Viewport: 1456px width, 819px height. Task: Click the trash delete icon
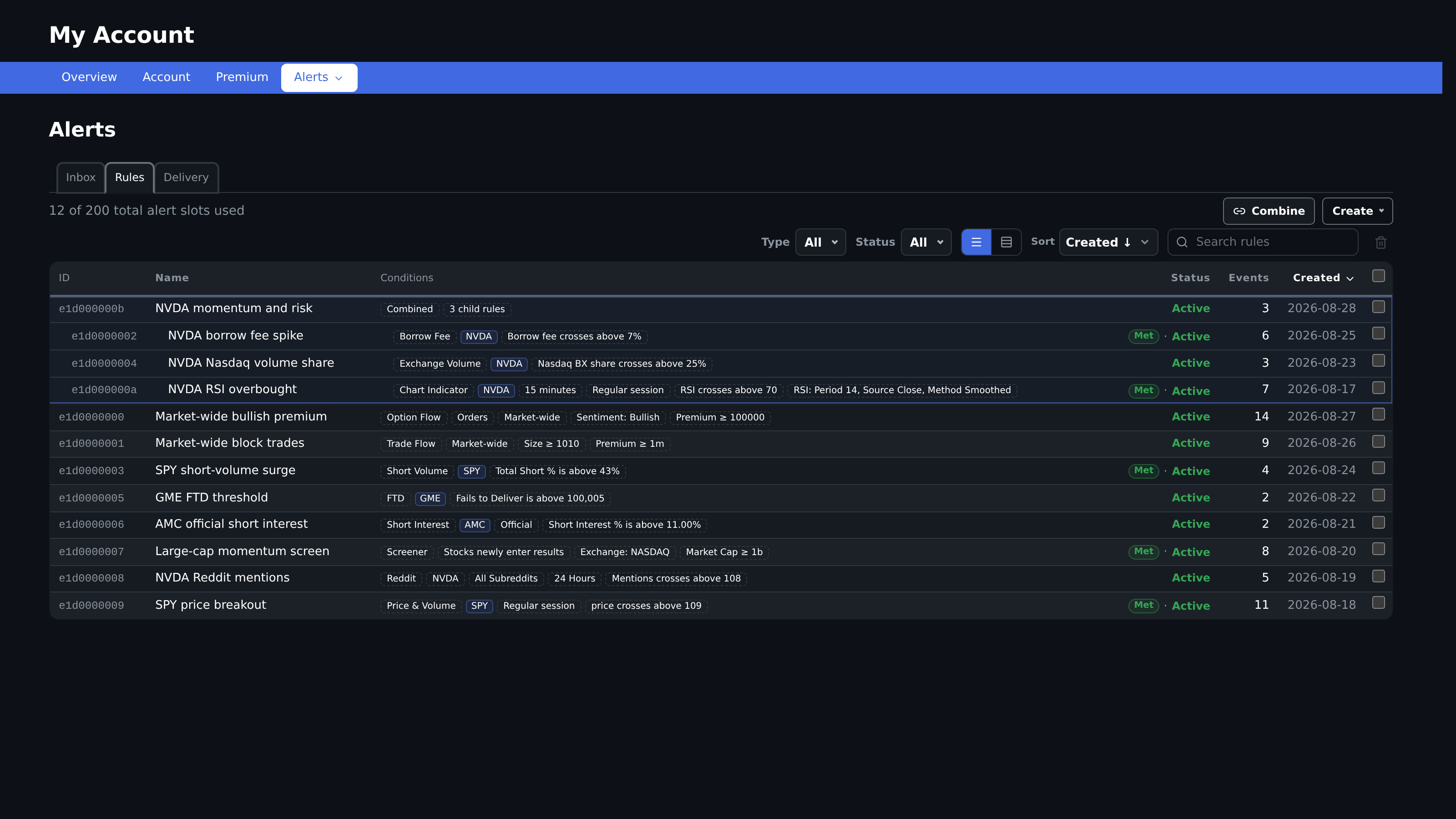point(1381,243)
